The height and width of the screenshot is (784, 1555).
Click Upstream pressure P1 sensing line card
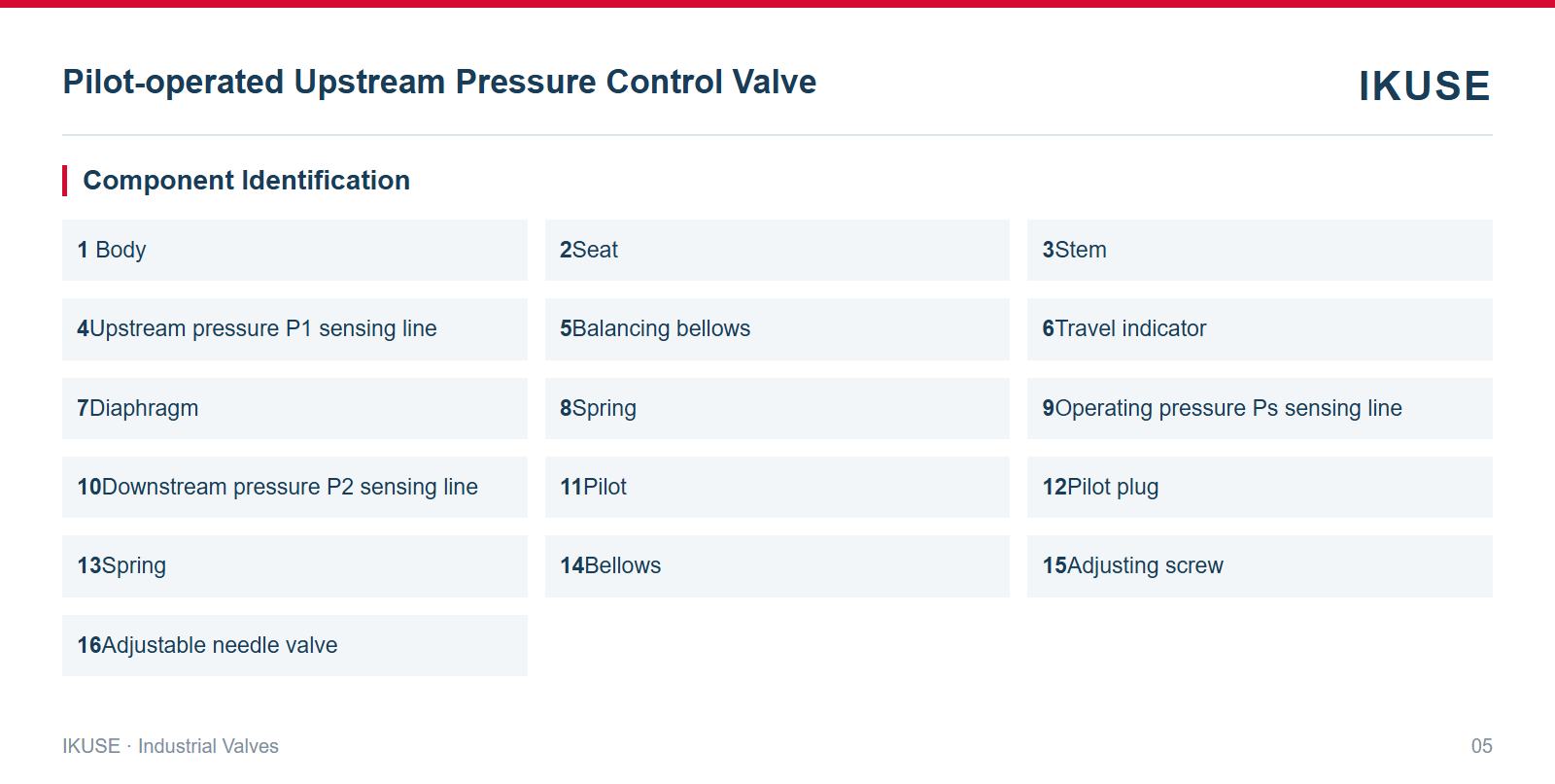[294, 329]
